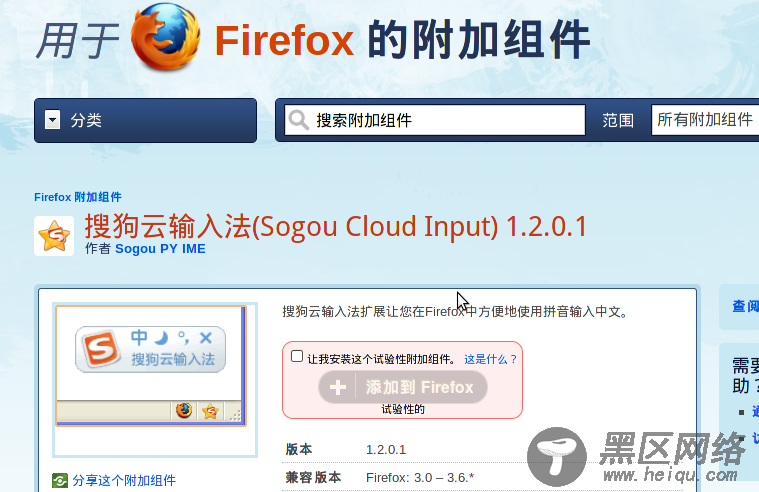Follow the Firefox 附加组件 breadcrumb link
Viewport: 759px width, 492px height.
[x=78, y=197]
